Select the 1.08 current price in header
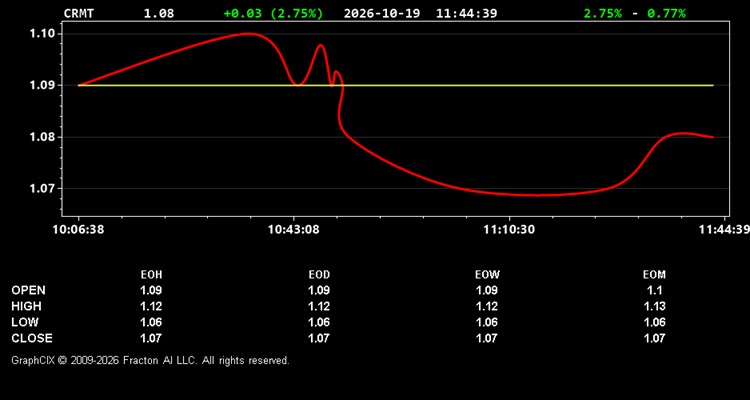Image resolution: width=750 pixels, height=400 pixels. (x=159, y=13)
